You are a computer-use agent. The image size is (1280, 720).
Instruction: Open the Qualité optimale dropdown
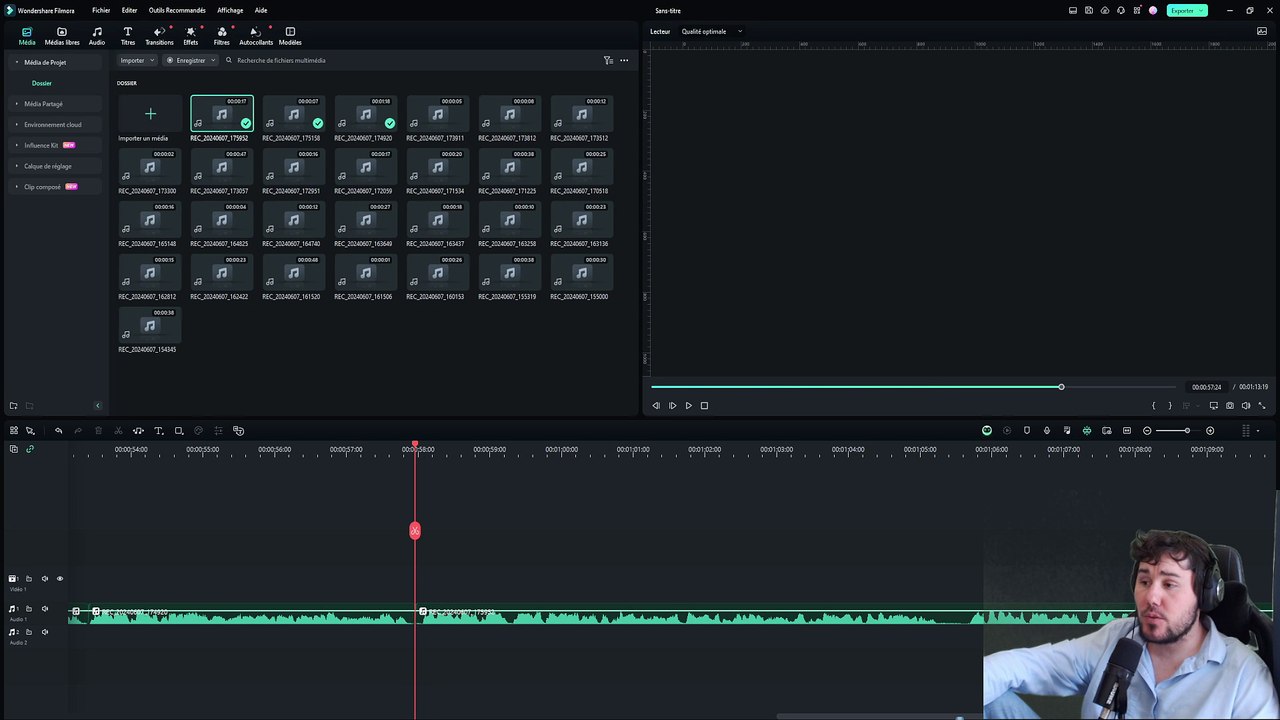click(x=712, y=31)
